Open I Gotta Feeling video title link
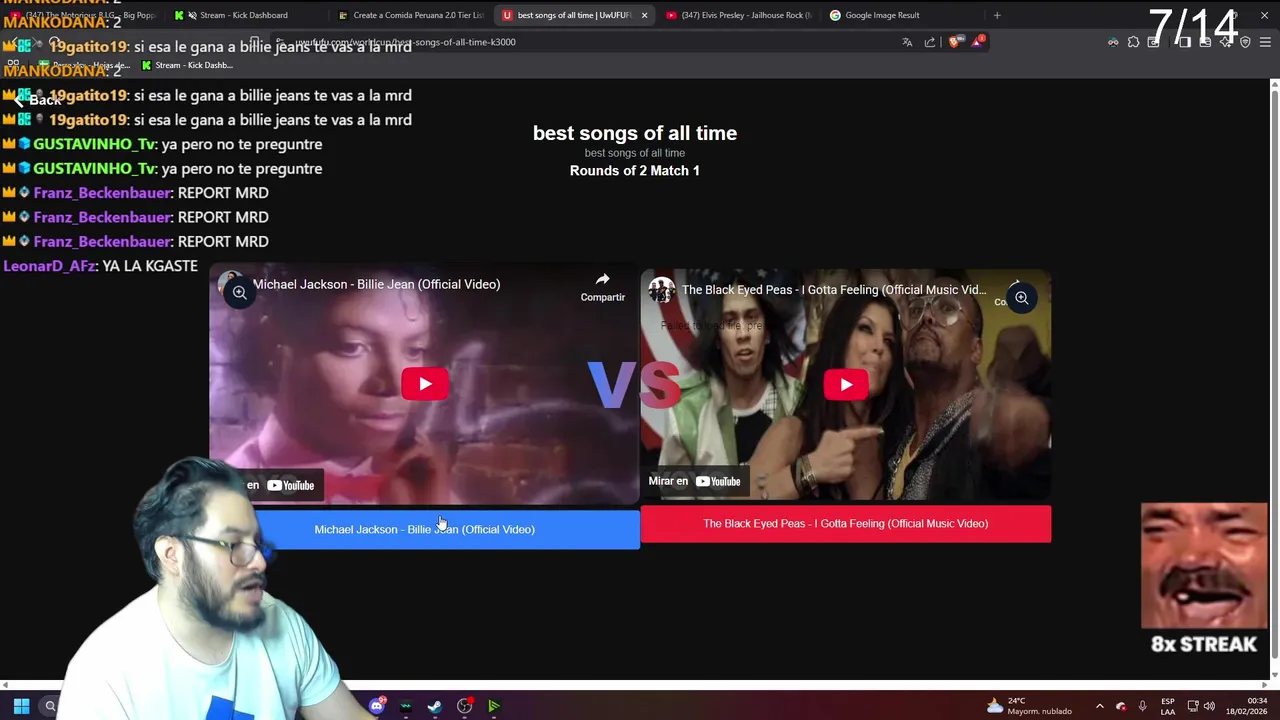1280x720 pixels. coord(833,290)
